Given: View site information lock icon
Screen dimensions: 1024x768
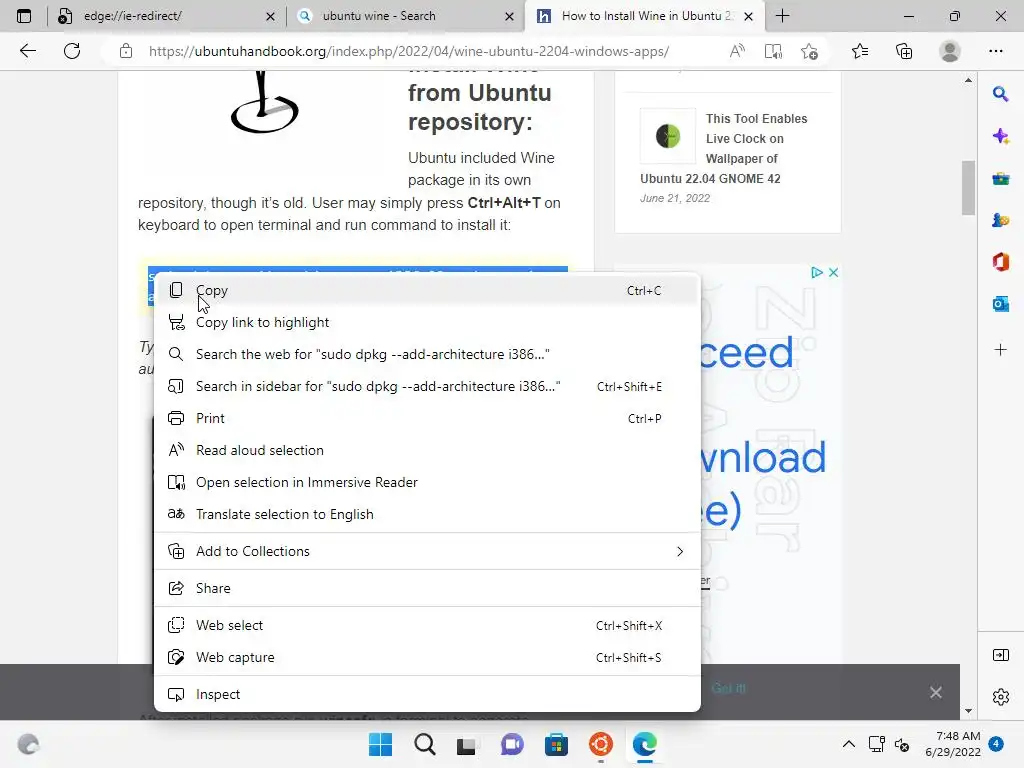Looking at the screenshot, I should [126, 52].
